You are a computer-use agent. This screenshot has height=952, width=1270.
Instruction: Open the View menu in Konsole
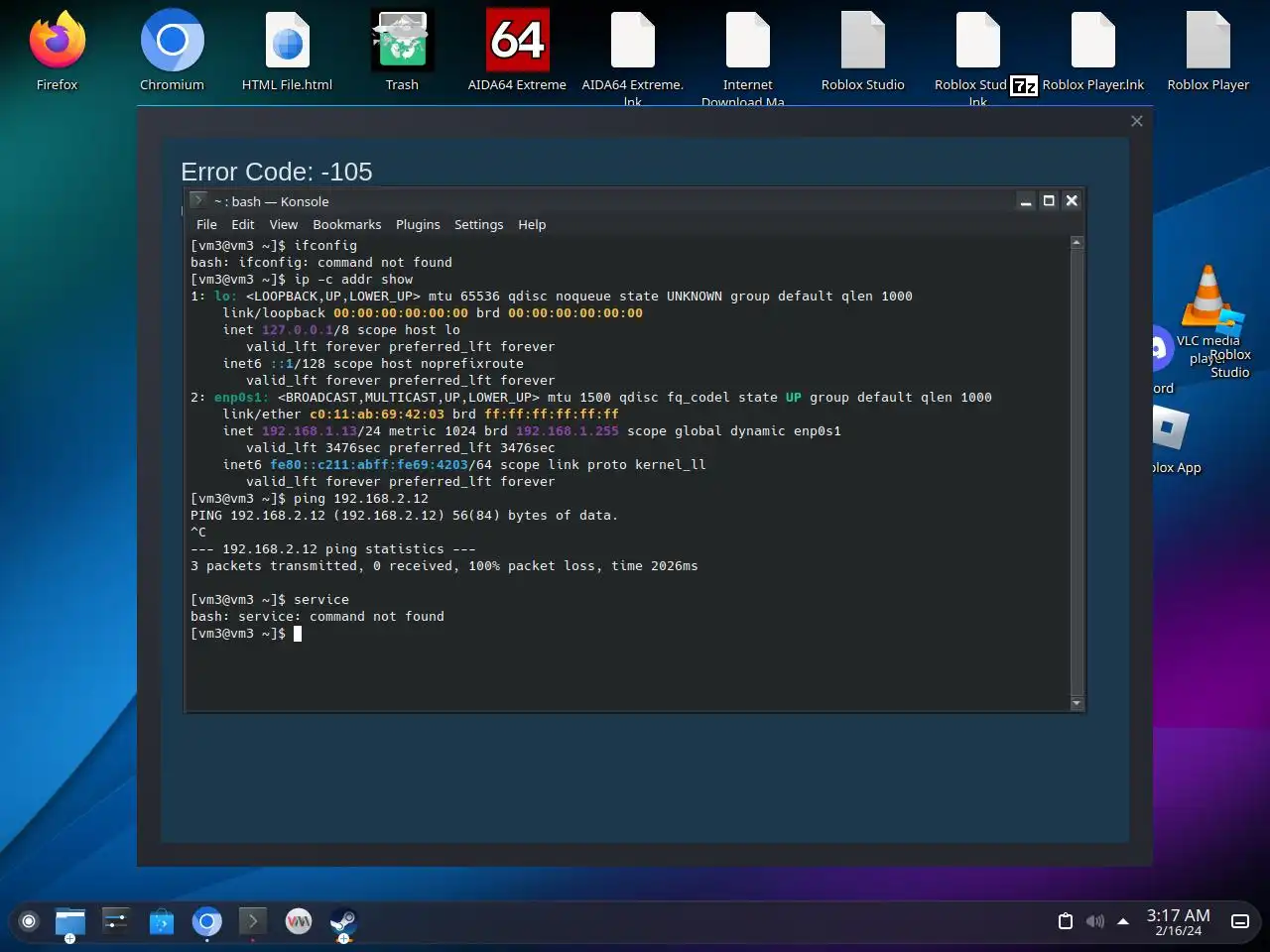[x=283, y=225]
